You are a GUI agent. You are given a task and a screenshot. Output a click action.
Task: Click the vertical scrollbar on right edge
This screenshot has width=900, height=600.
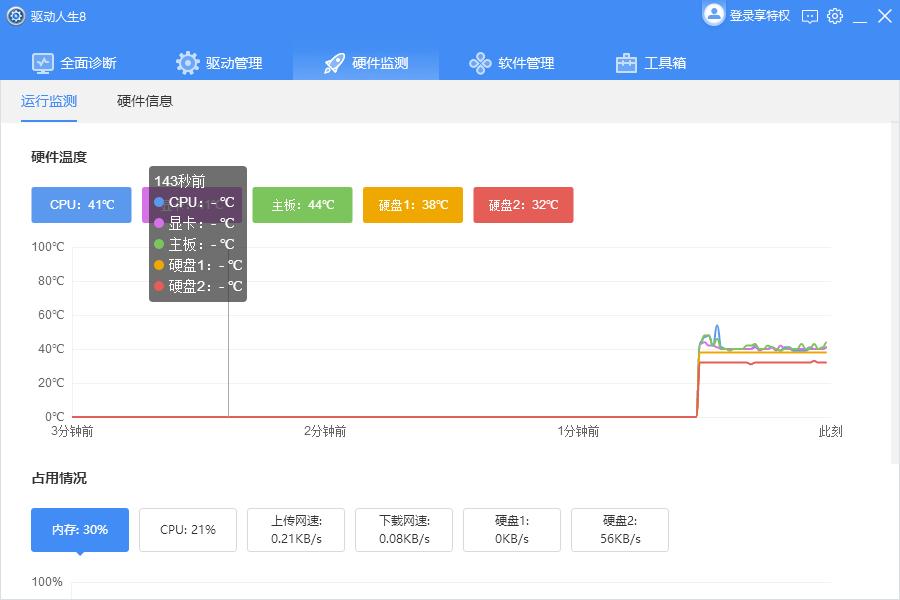895,293
